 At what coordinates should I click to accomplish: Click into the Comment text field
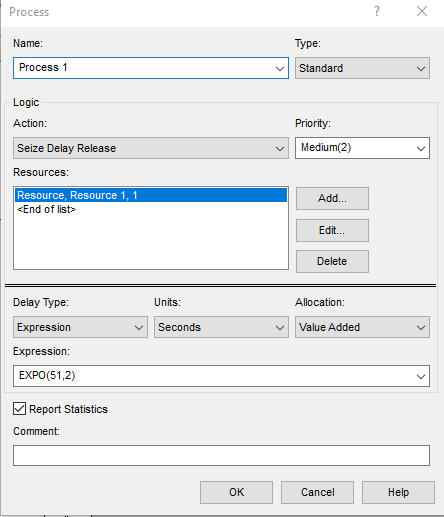[221, 455]
